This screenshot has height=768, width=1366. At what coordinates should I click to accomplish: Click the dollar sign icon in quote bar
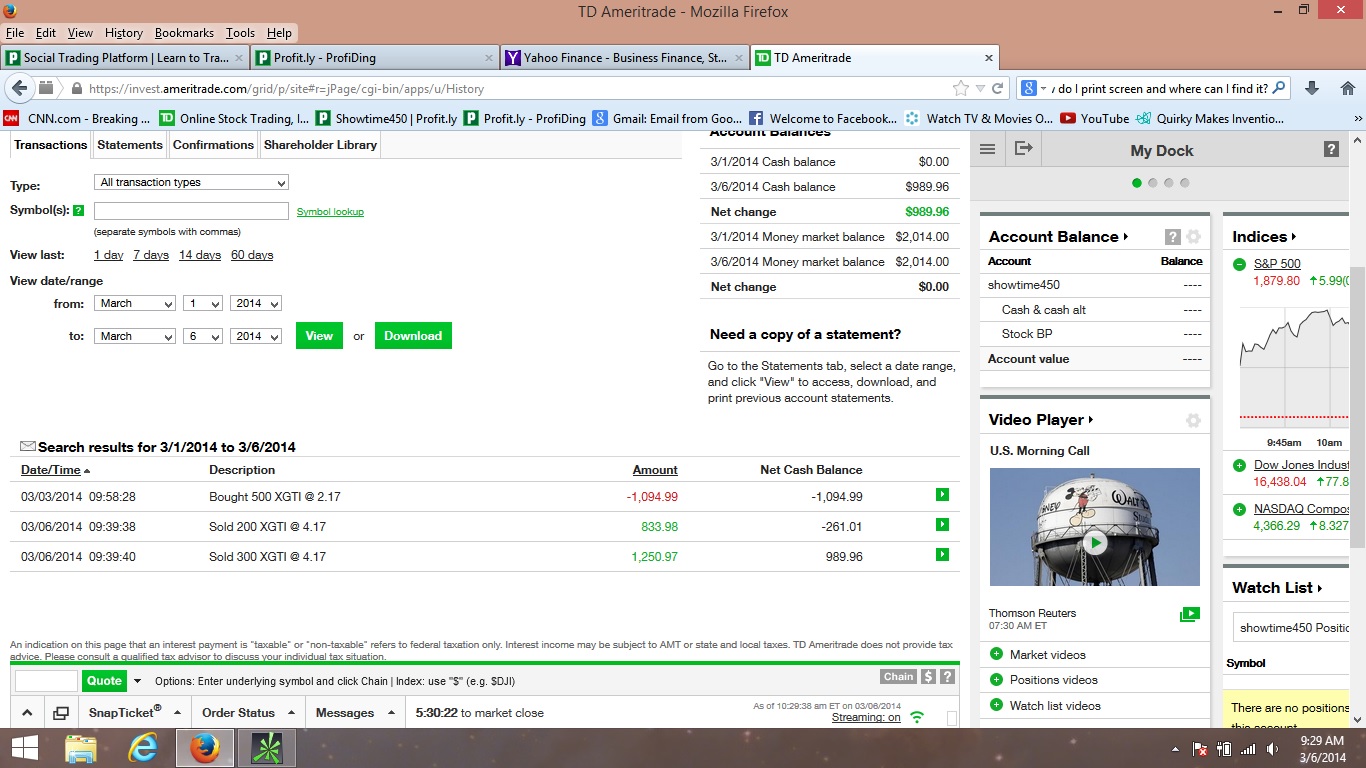928,677
